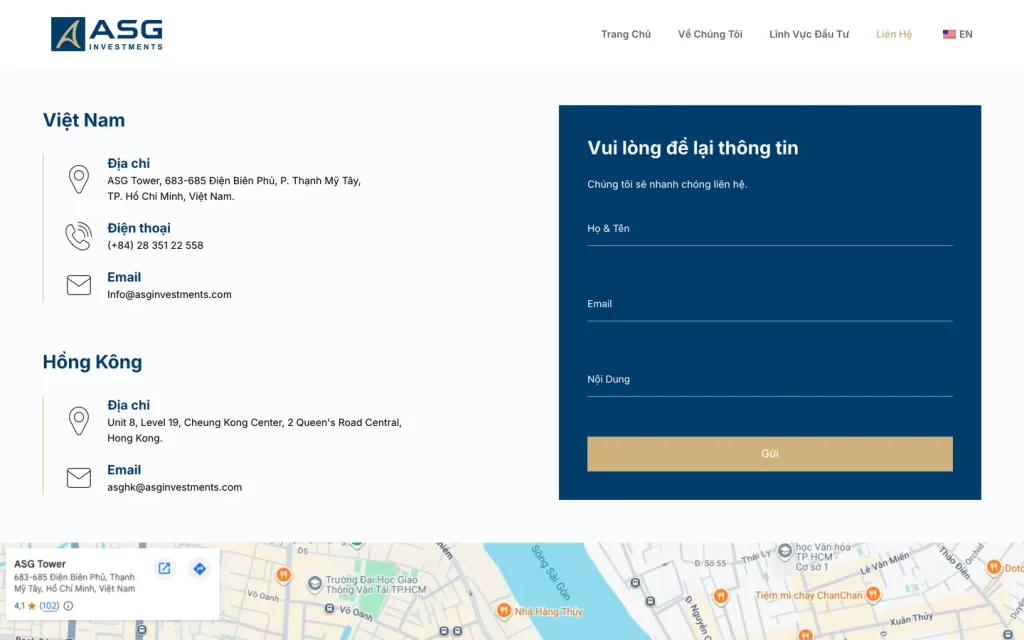Screen dimensions: 1024x640
Task: Click Unit 8, Level 19, Cheung Kong Center address
Action: coord(254,430)
